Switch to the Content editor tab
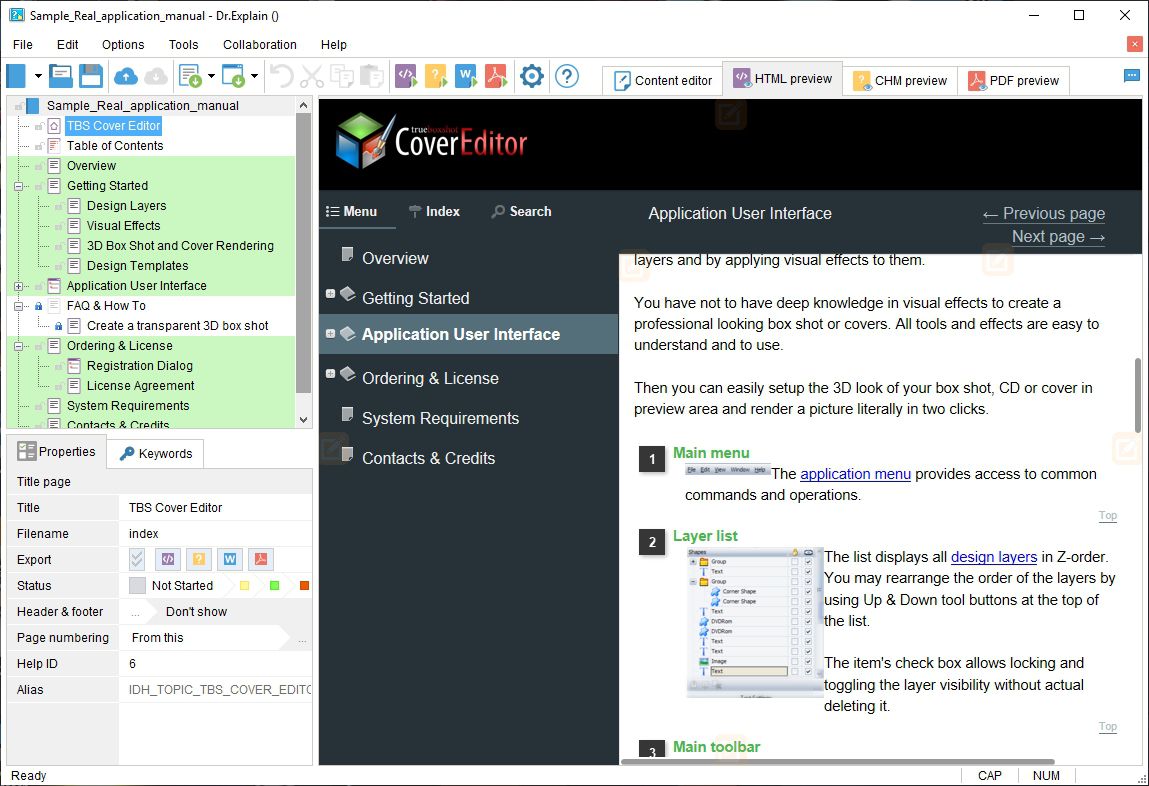 click(662, 81)
